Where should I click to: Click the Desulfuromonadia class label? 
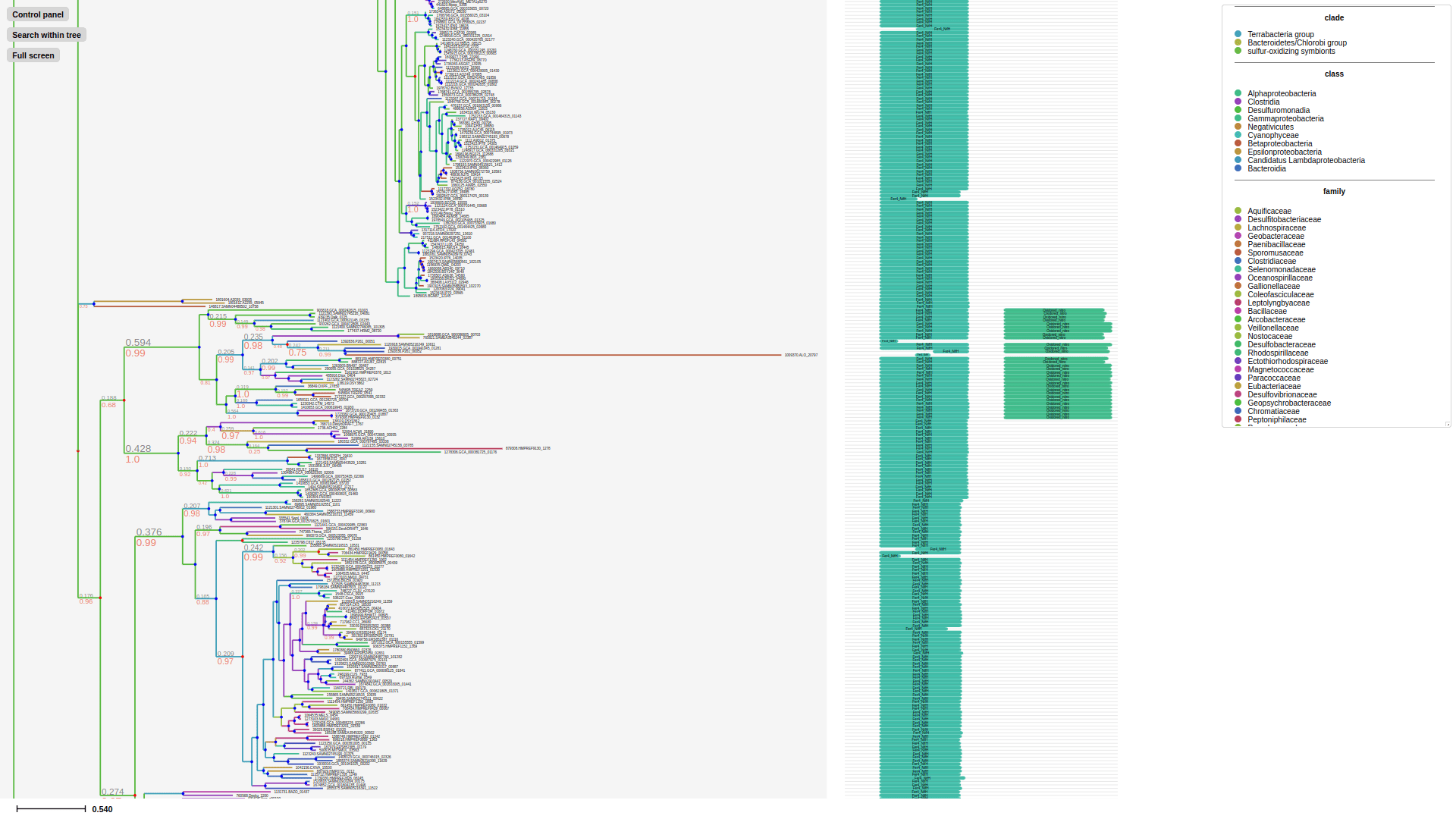(x=1279, y=110)
